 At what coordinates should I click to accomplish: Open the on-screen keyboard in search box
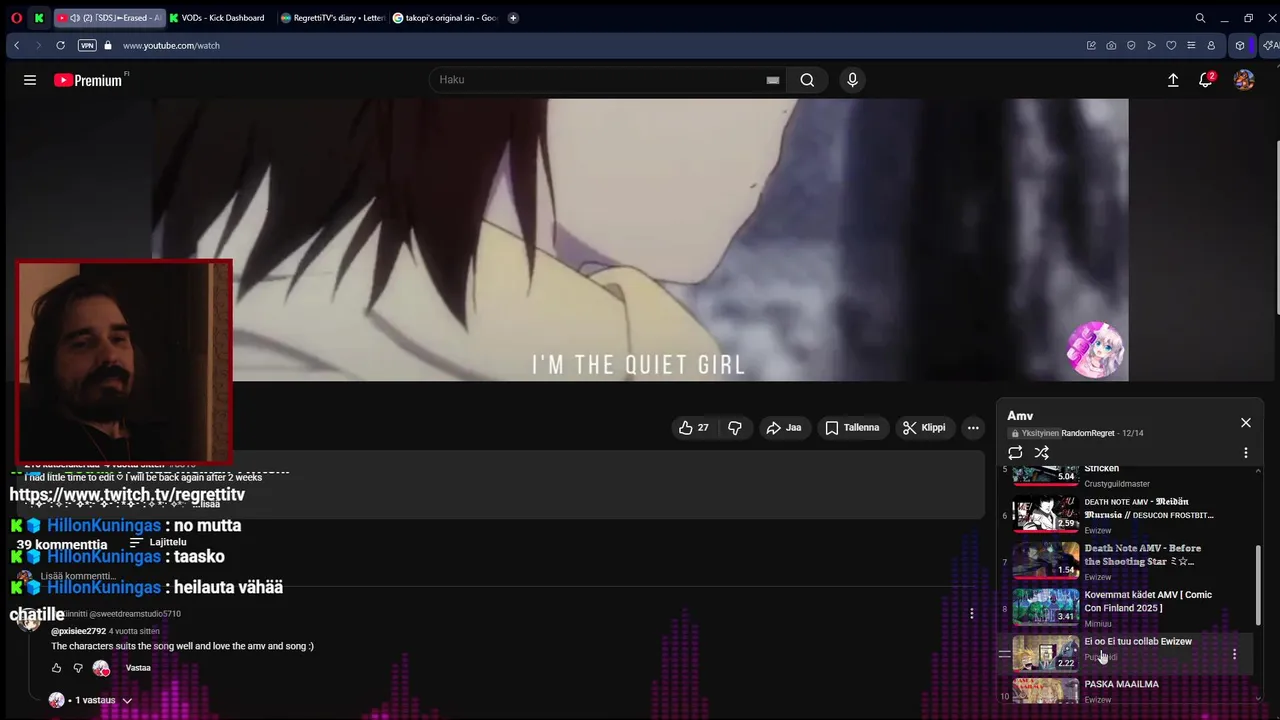(x=773, y=80)
